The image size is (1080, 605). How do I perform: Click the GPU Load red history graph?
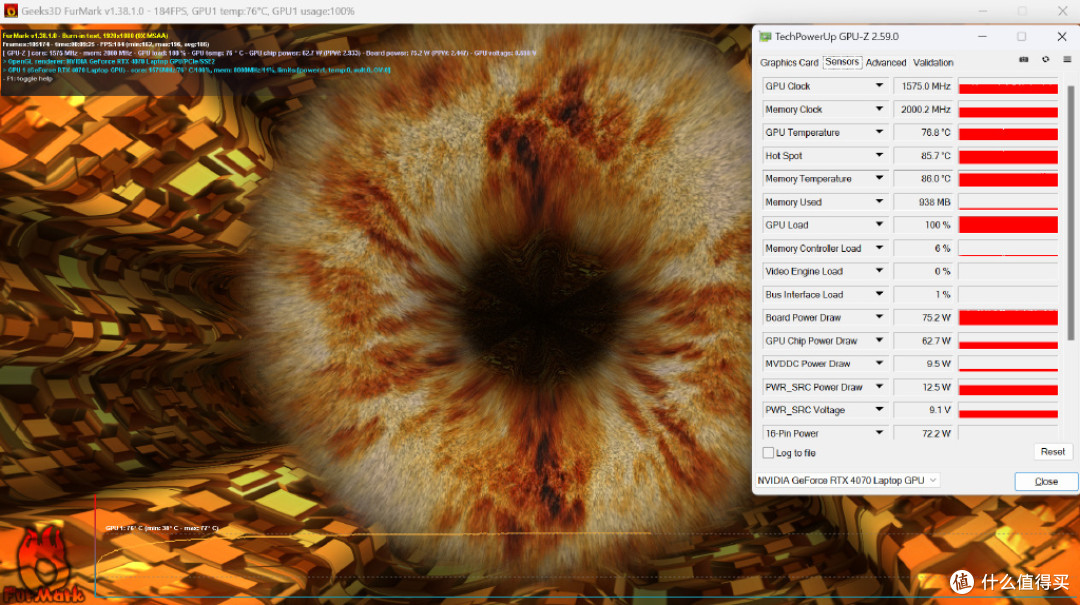tap(1008, 225)
